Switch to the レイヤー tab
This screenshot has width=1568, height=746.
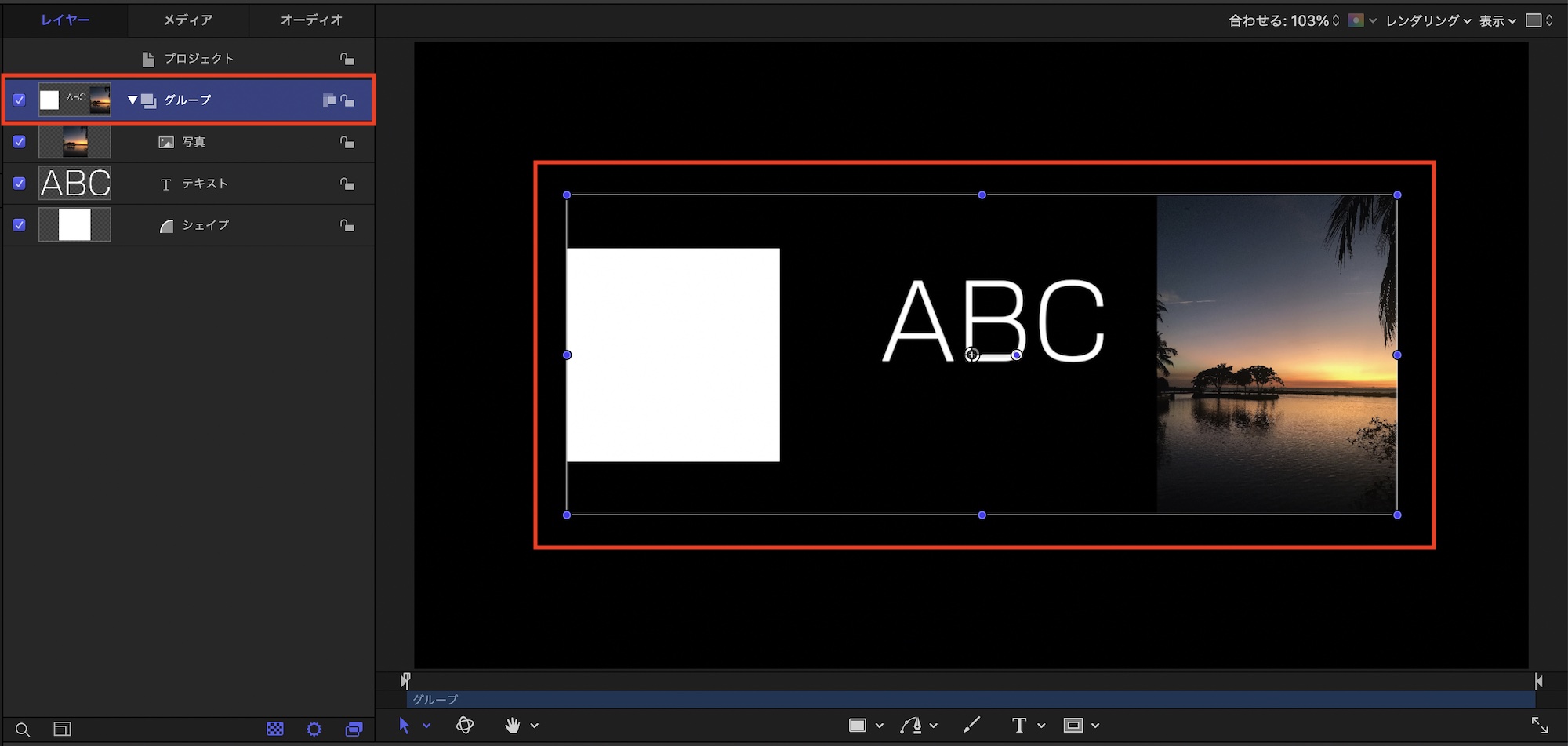point(66,20)
